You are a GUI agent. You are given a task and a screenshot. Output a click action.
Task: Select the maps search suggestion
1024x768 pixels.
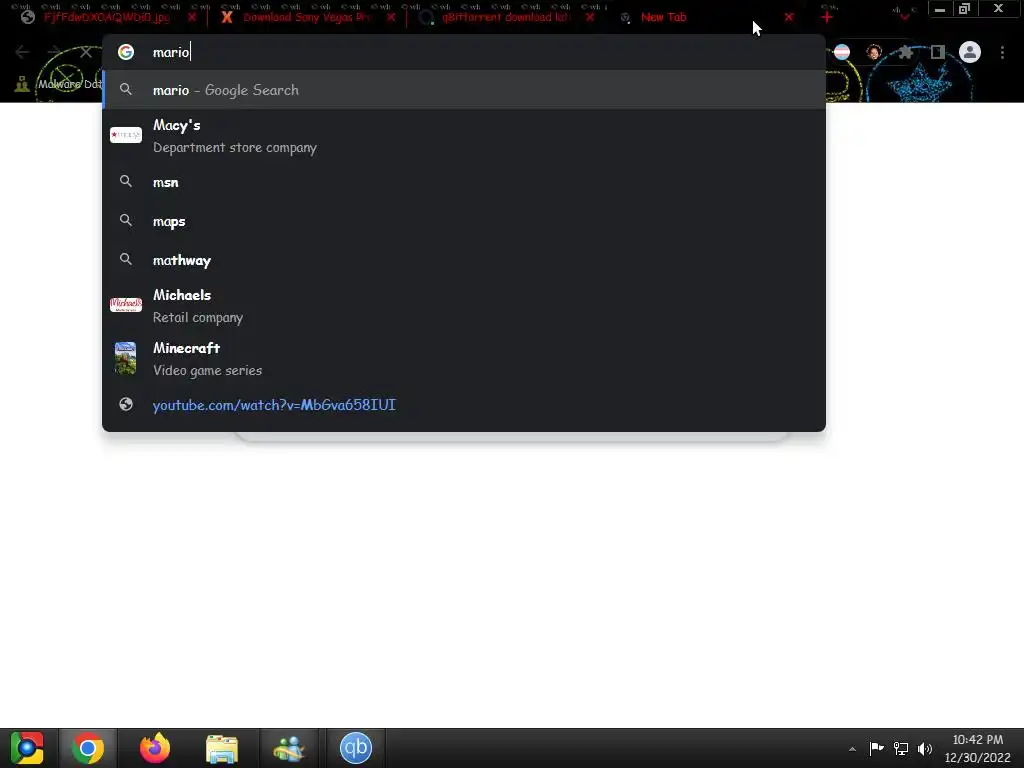(464, 221)
